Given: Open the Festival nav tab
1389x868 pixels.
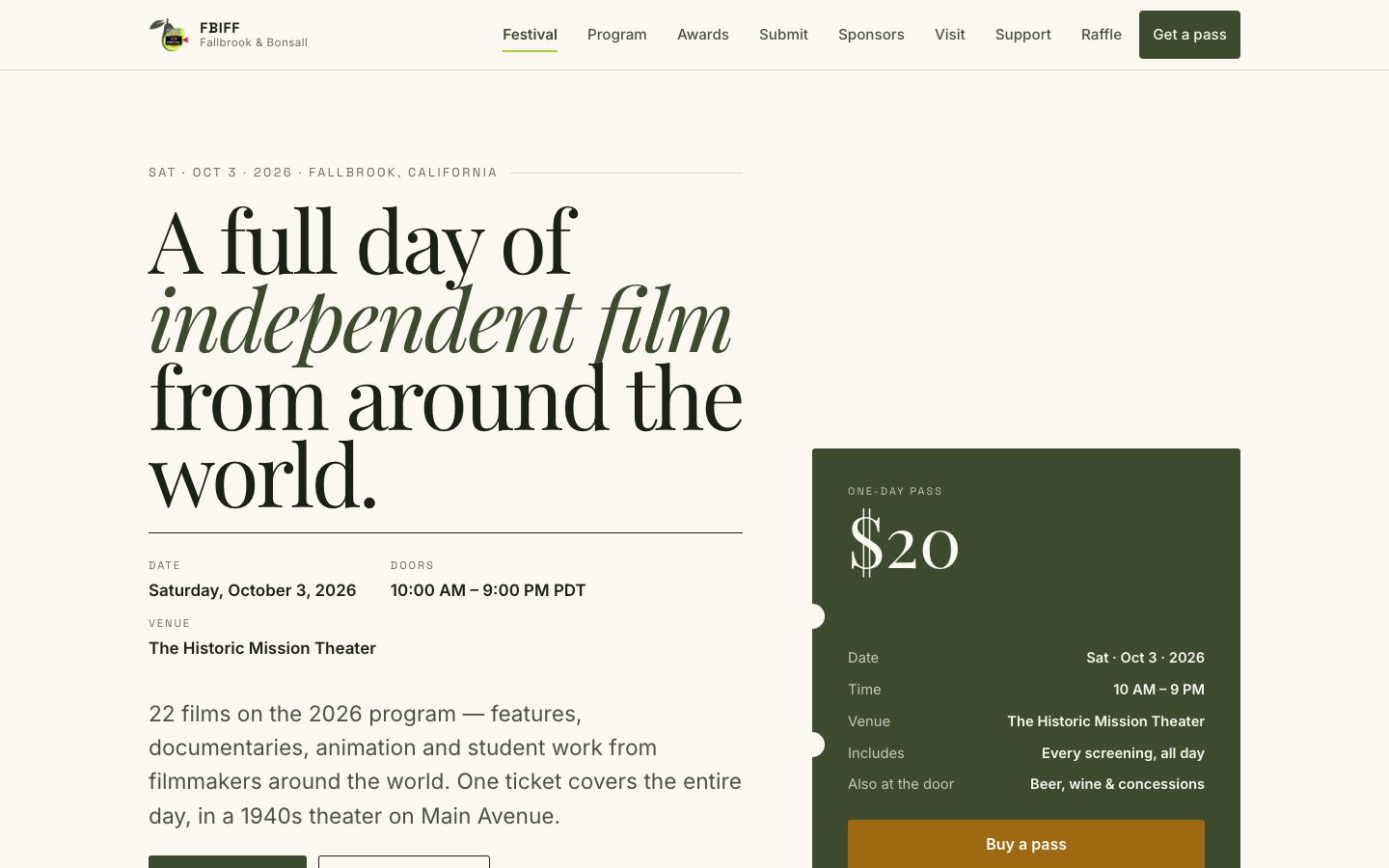Looking at the screenshot, I should tap(530, 35).
